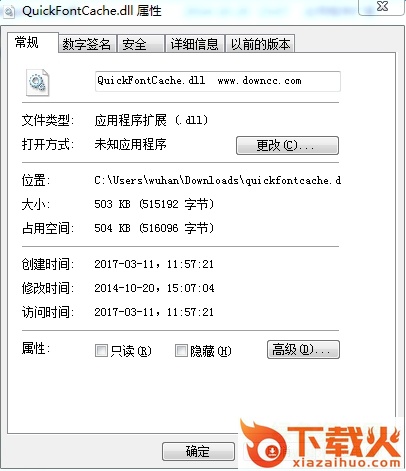Screen dimensions: 406x471
Task: Confirm with the 确定 button
Action: point(198,452)
